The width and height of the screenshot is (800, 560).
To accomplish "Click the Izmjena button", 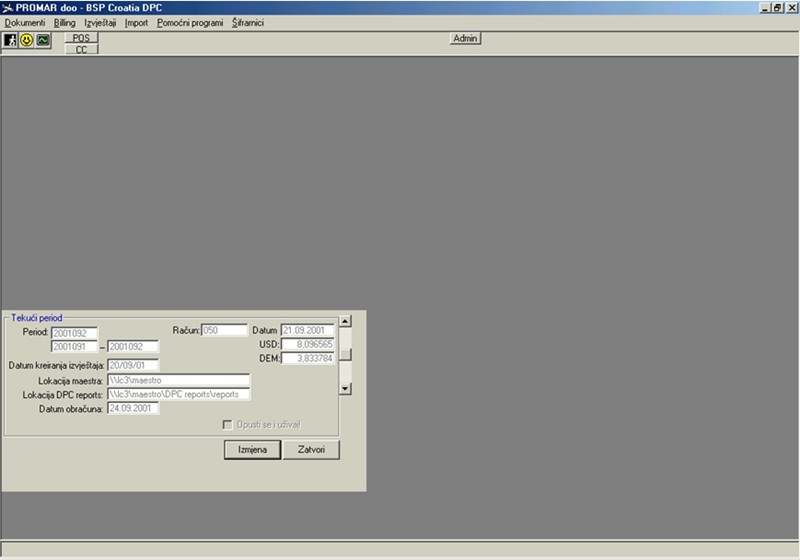I will click(x=251, y=450).
